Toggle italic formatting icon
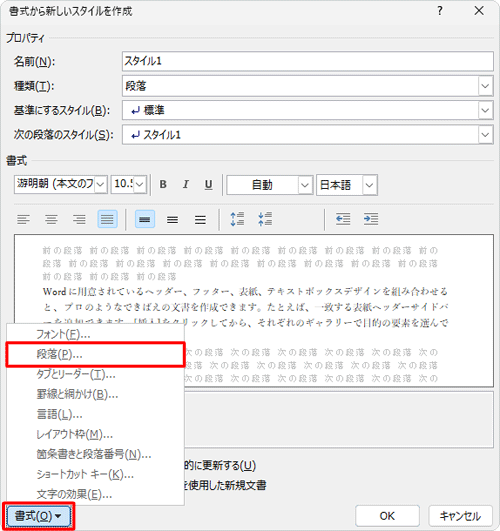Screen dimensions: 500x531 coord(186,185)
